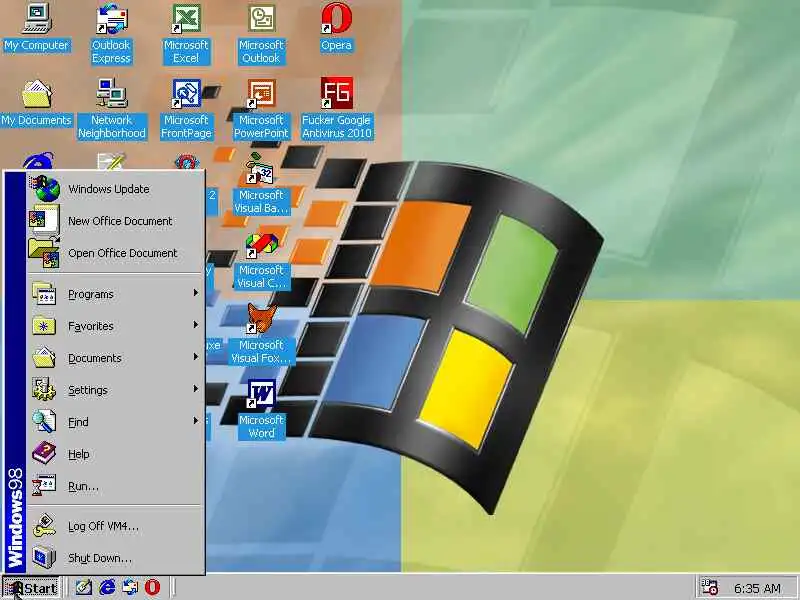The image size is (800, 600).
Task: Click the Task Scheduler tray icon
Action: point(709,587)
